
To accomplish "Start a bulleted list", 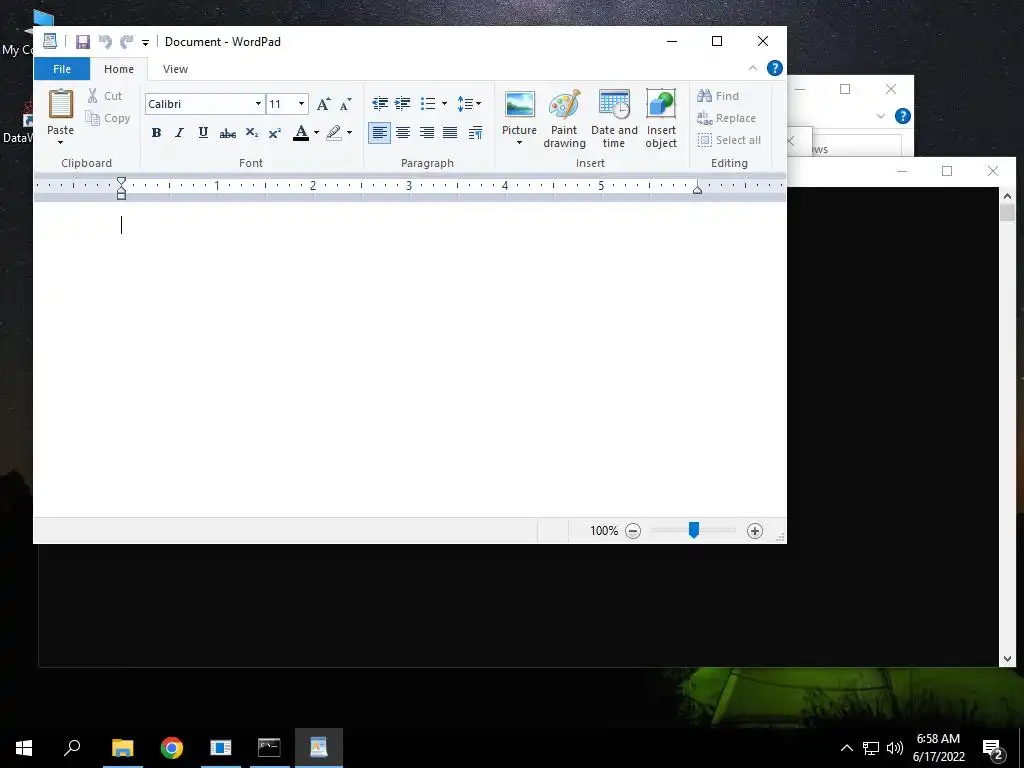I will point(428,104).
